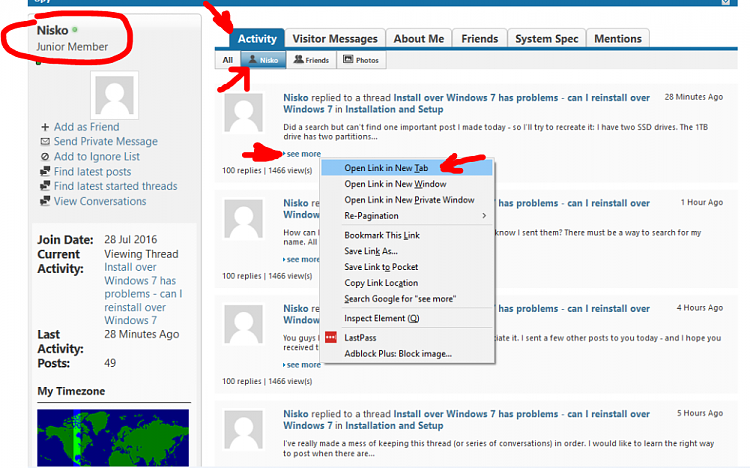Click the Find latest posts icon

coord(45,171)
